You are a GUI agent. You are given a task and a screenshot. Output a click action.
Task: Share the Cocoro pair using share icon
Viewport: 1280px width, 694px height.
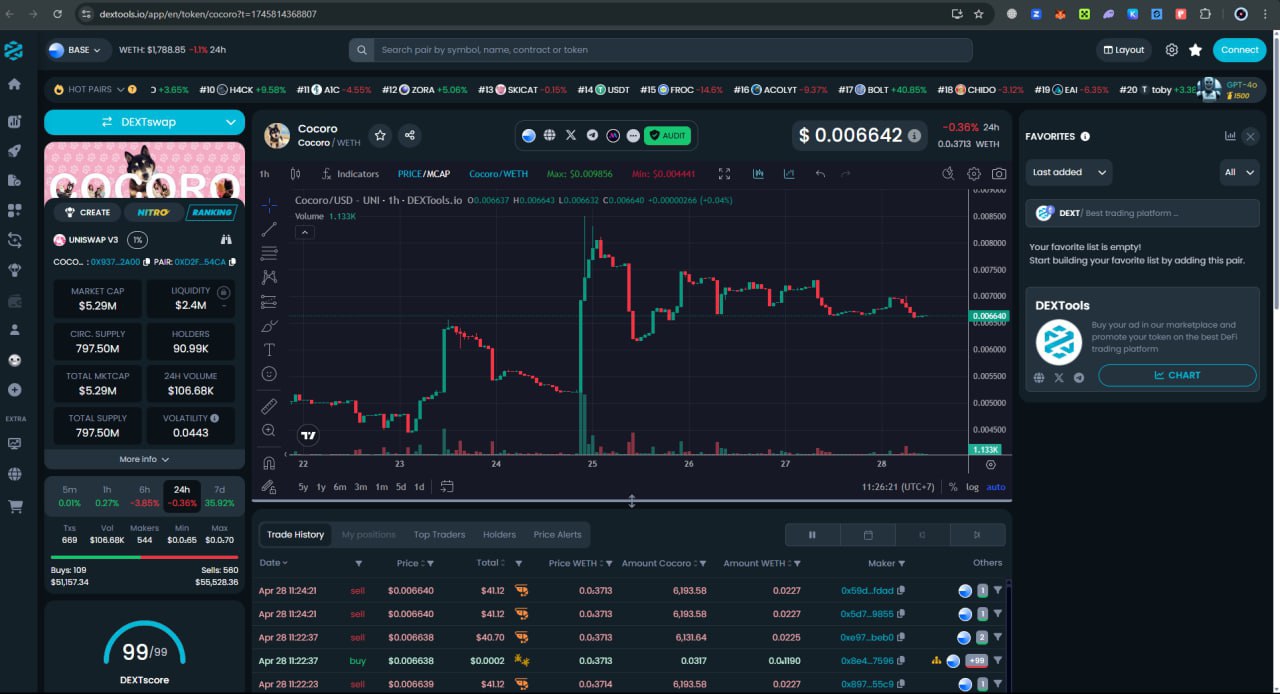(409, 135)
